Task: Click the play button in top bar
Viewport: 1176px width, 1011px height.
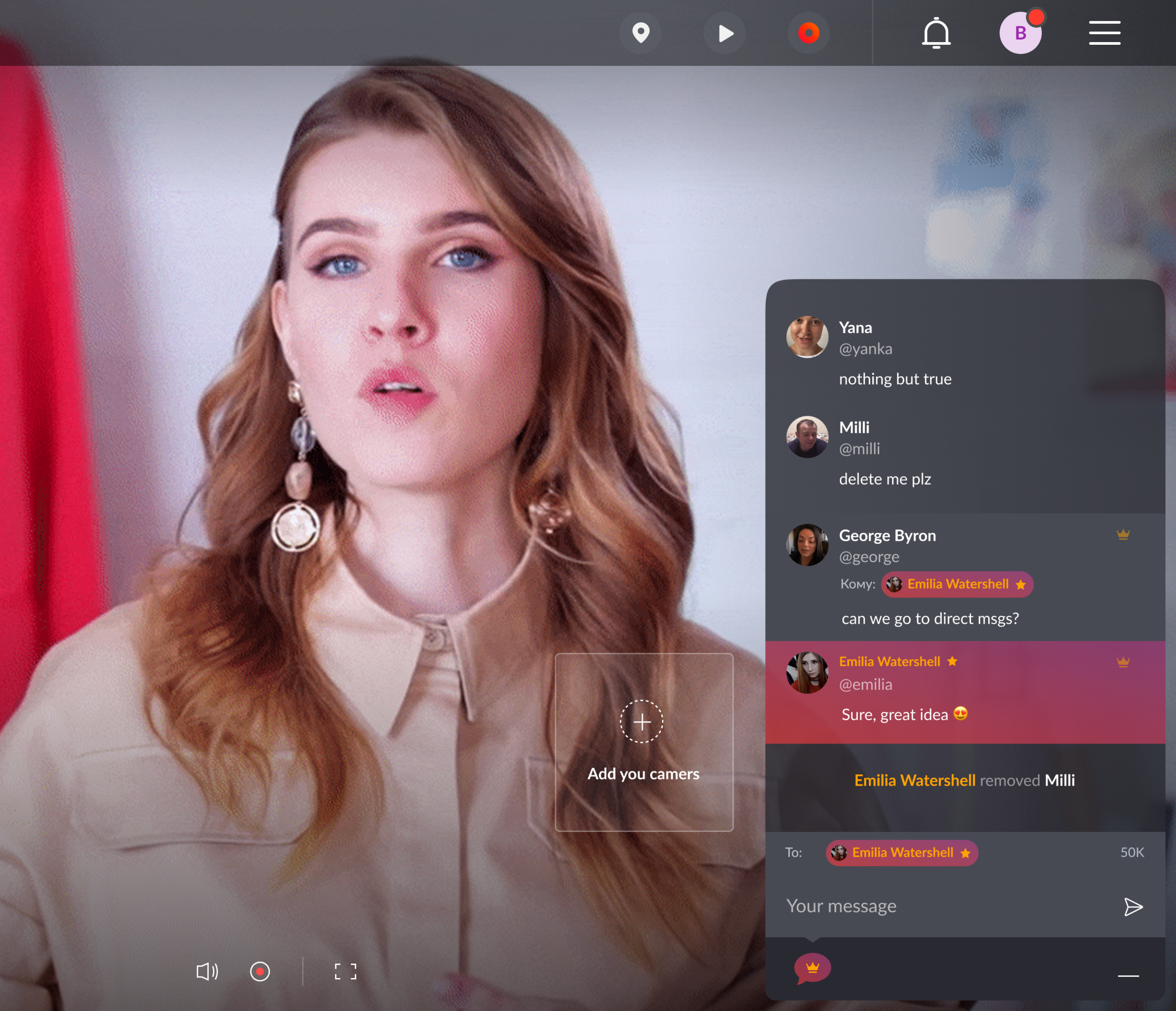Action: pyautogui.click(x=725, y=33)
